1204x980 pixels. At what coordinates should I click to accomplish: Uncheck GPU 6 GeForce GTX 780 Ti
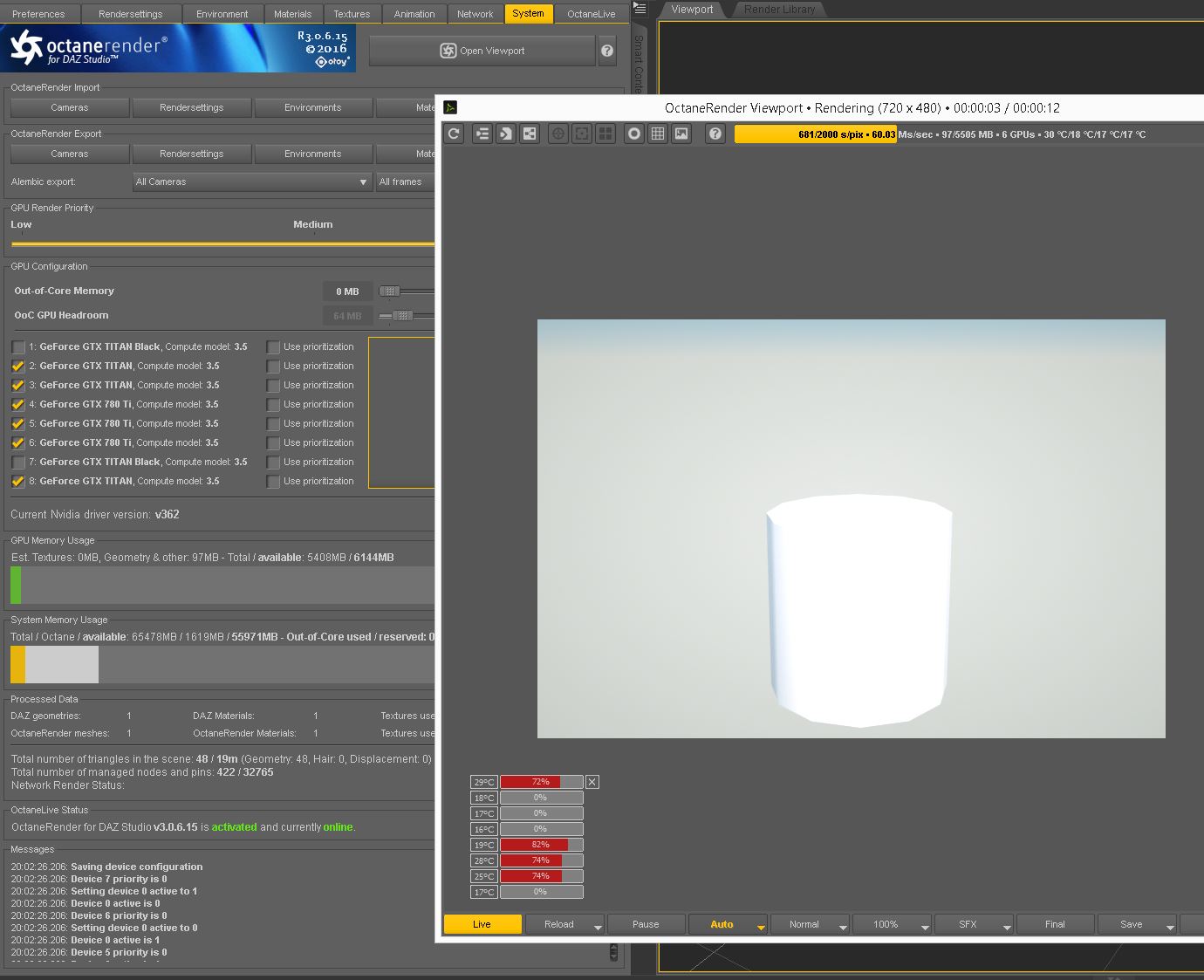point(18,442)
